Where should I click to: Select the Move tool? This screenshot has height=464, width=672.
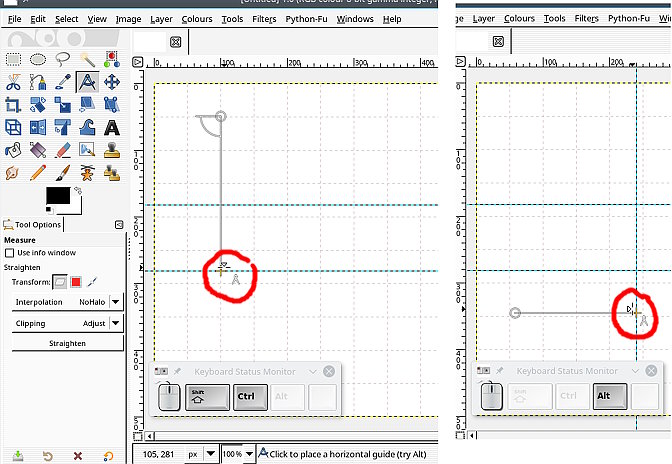111,82
